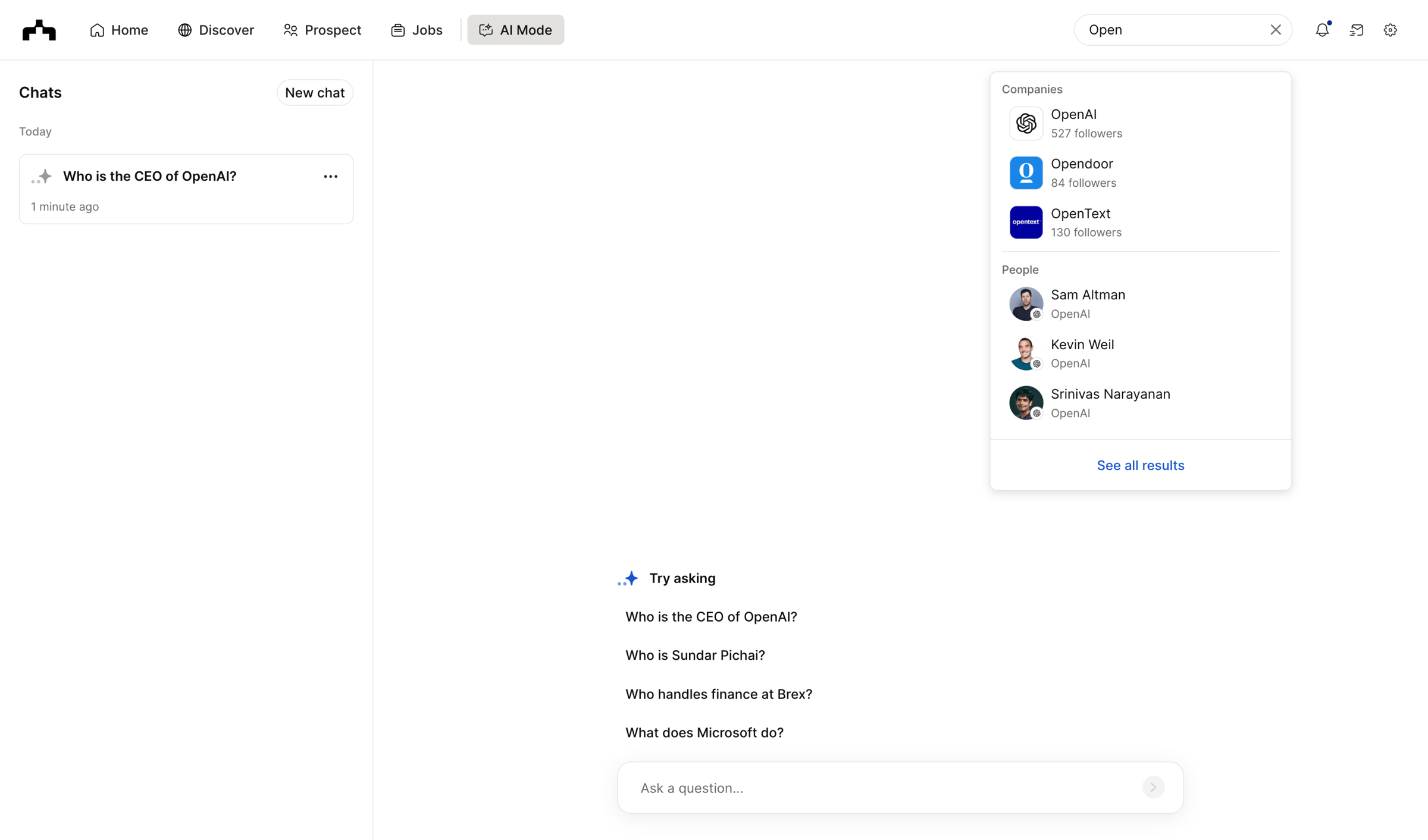Select the AI Mode tab
This screenshot has width=1428, height=840.
coord(515,30)
